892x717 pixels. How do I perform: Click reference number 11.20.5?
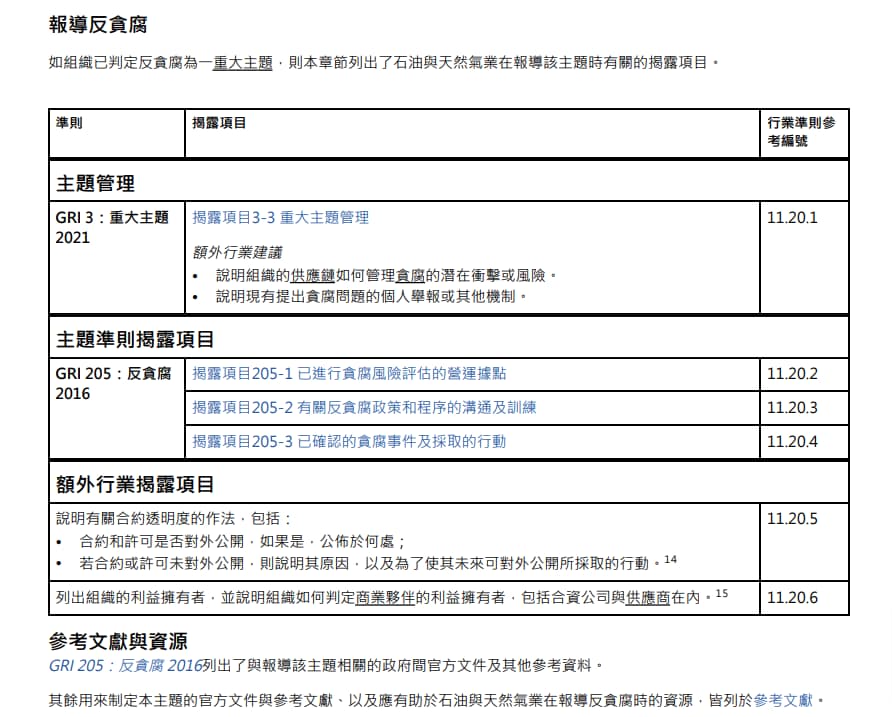(792, 519)
